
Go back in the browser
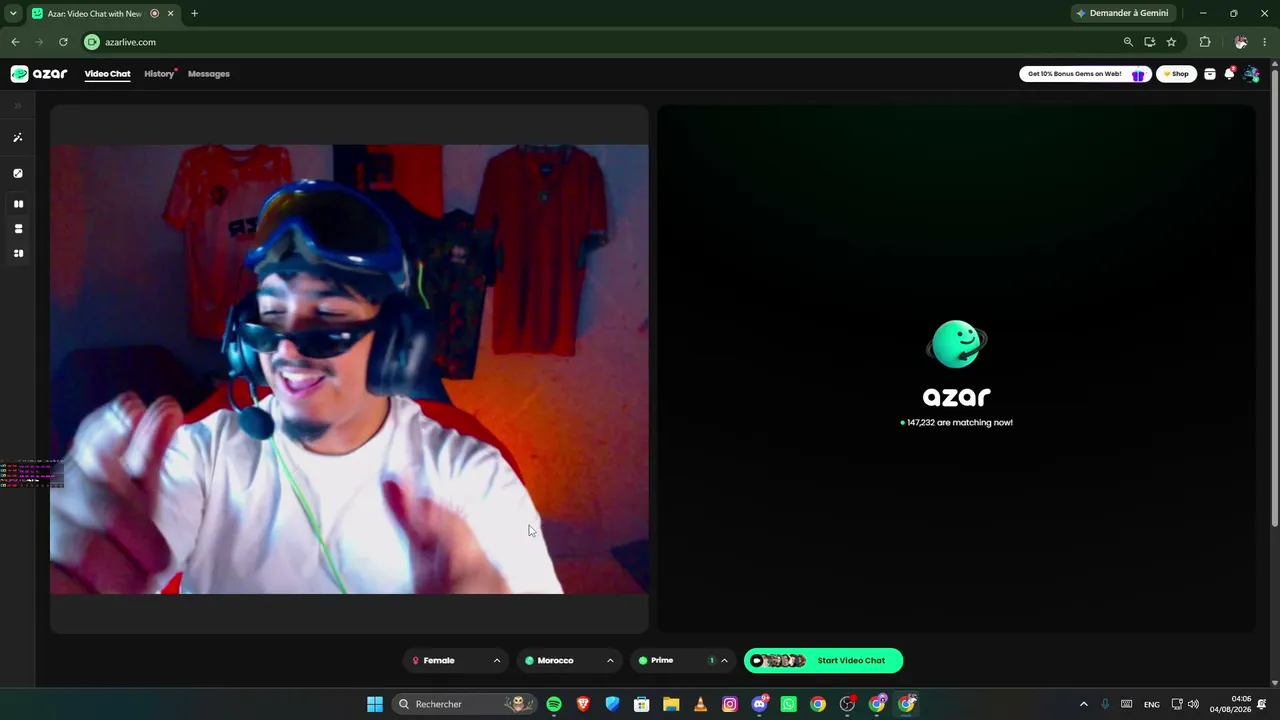pyautogui.click(x=15, y=42)
